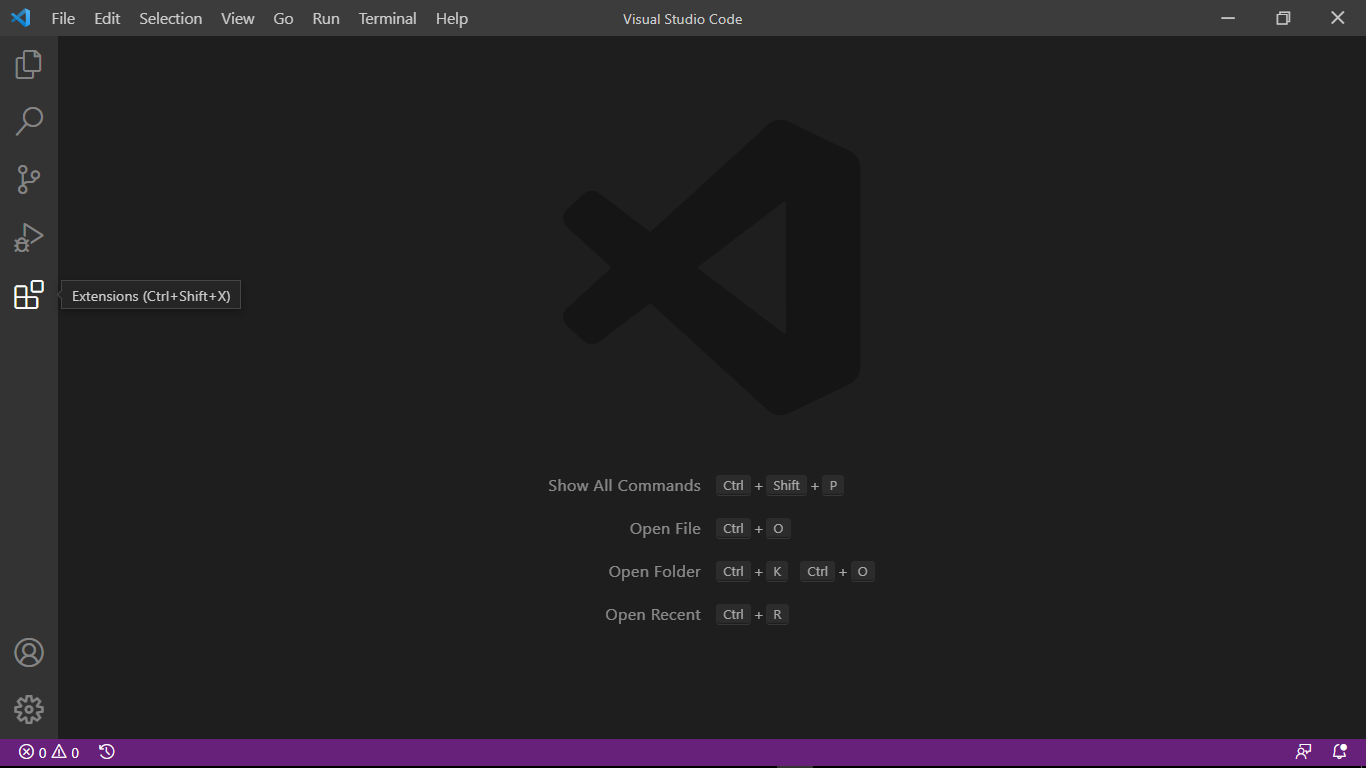Click the Accounts icon
Viewport: 1366px width, 768px height.
coord(29,653)
